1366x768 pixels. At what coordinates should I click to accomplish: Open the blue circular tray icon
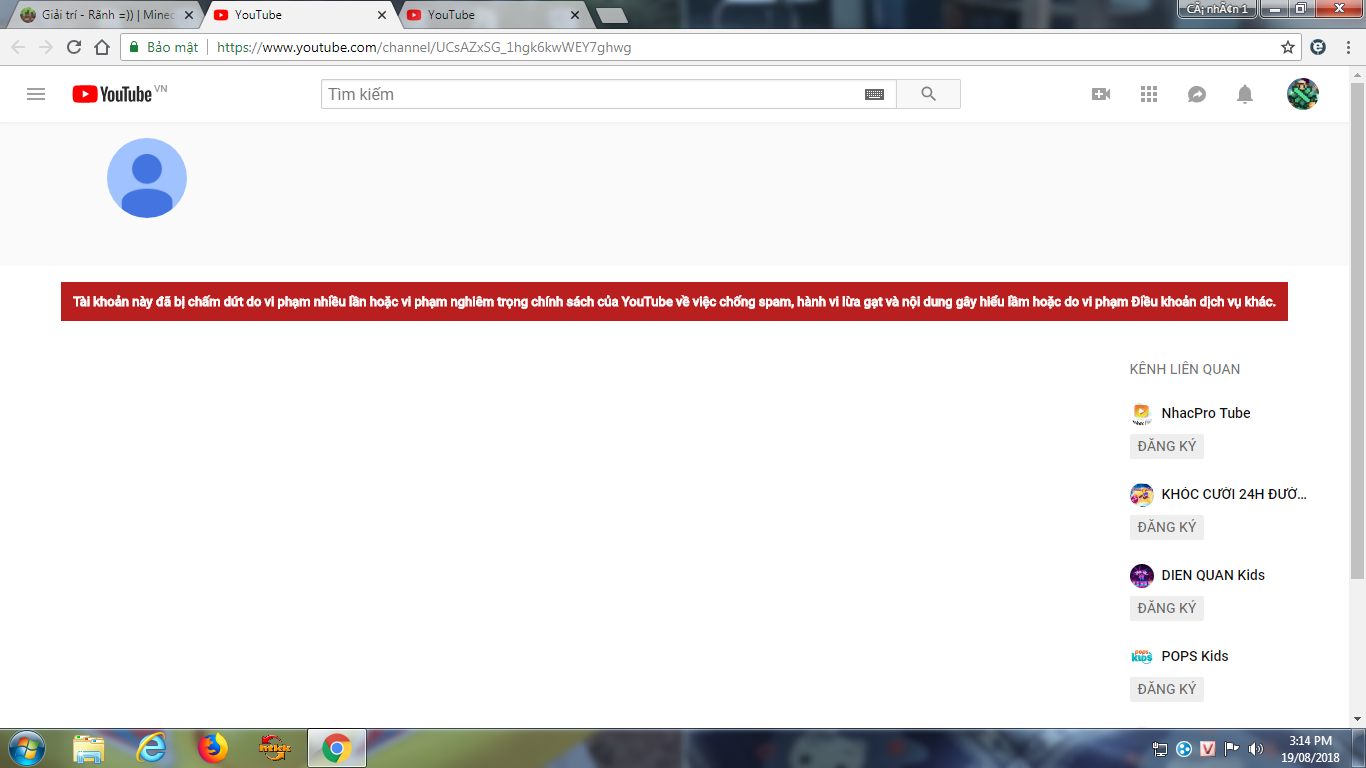pos(1184,748)
